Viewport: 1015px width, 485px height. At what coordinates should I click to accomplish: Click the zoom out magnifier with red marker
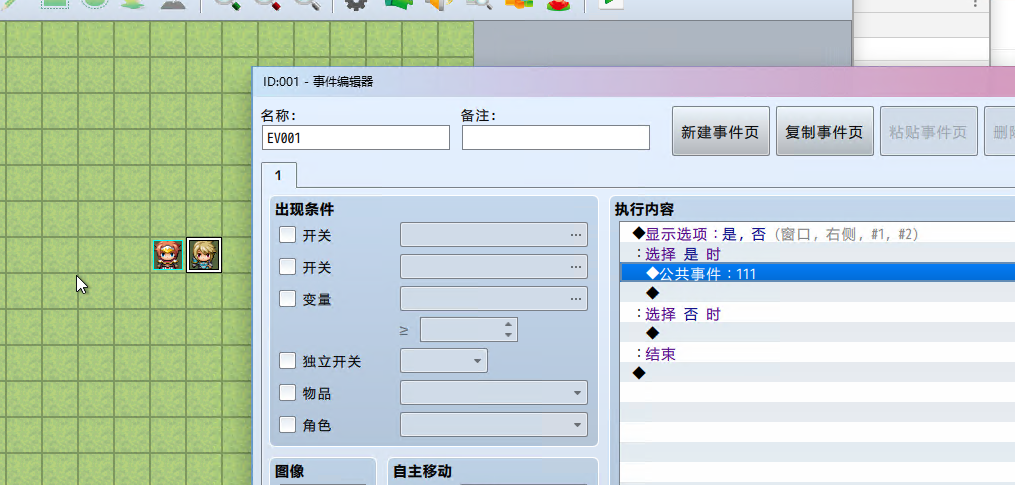[267, 4]
